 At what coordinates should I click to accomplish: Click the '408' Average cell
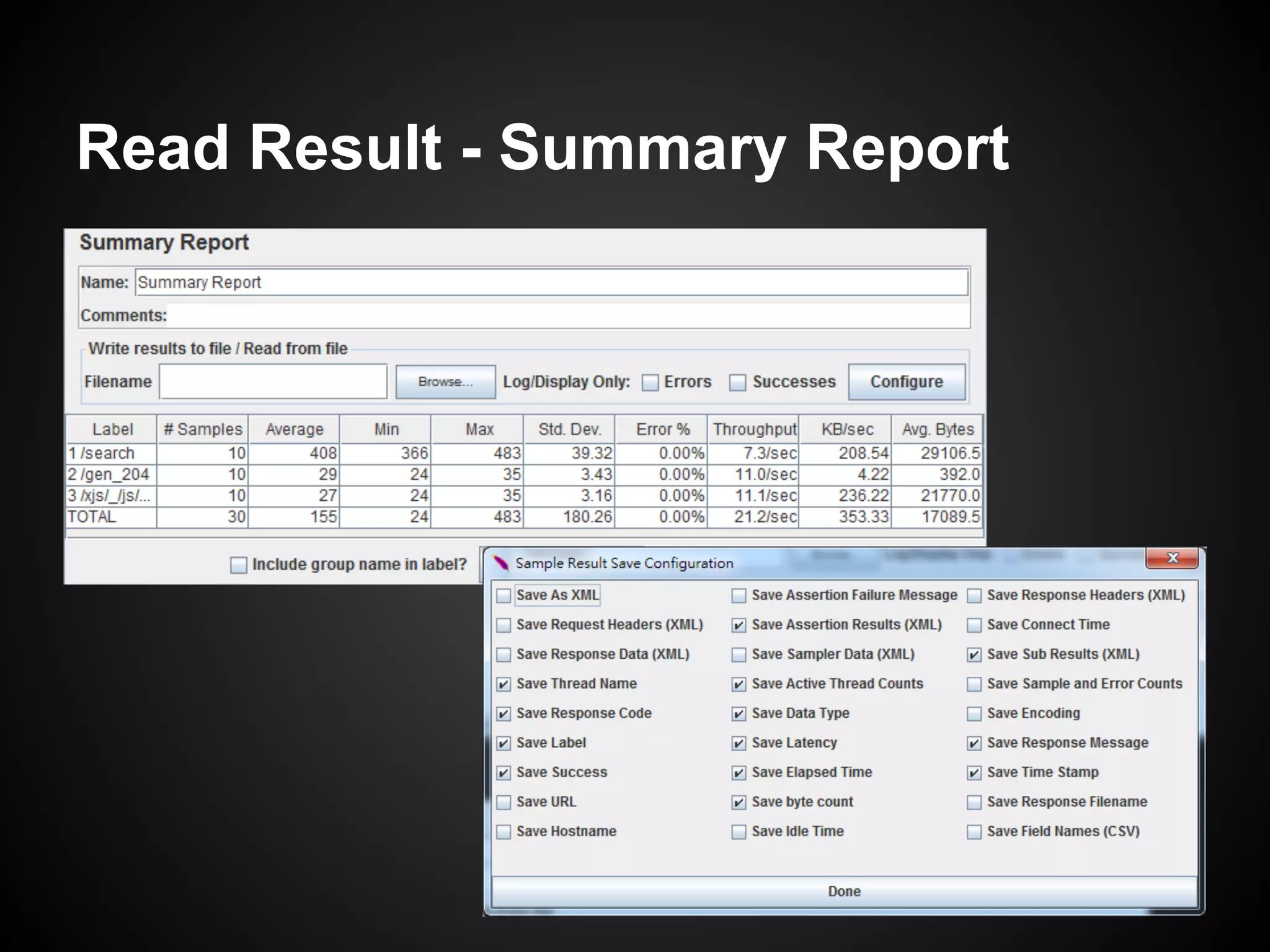coord(294,454)
